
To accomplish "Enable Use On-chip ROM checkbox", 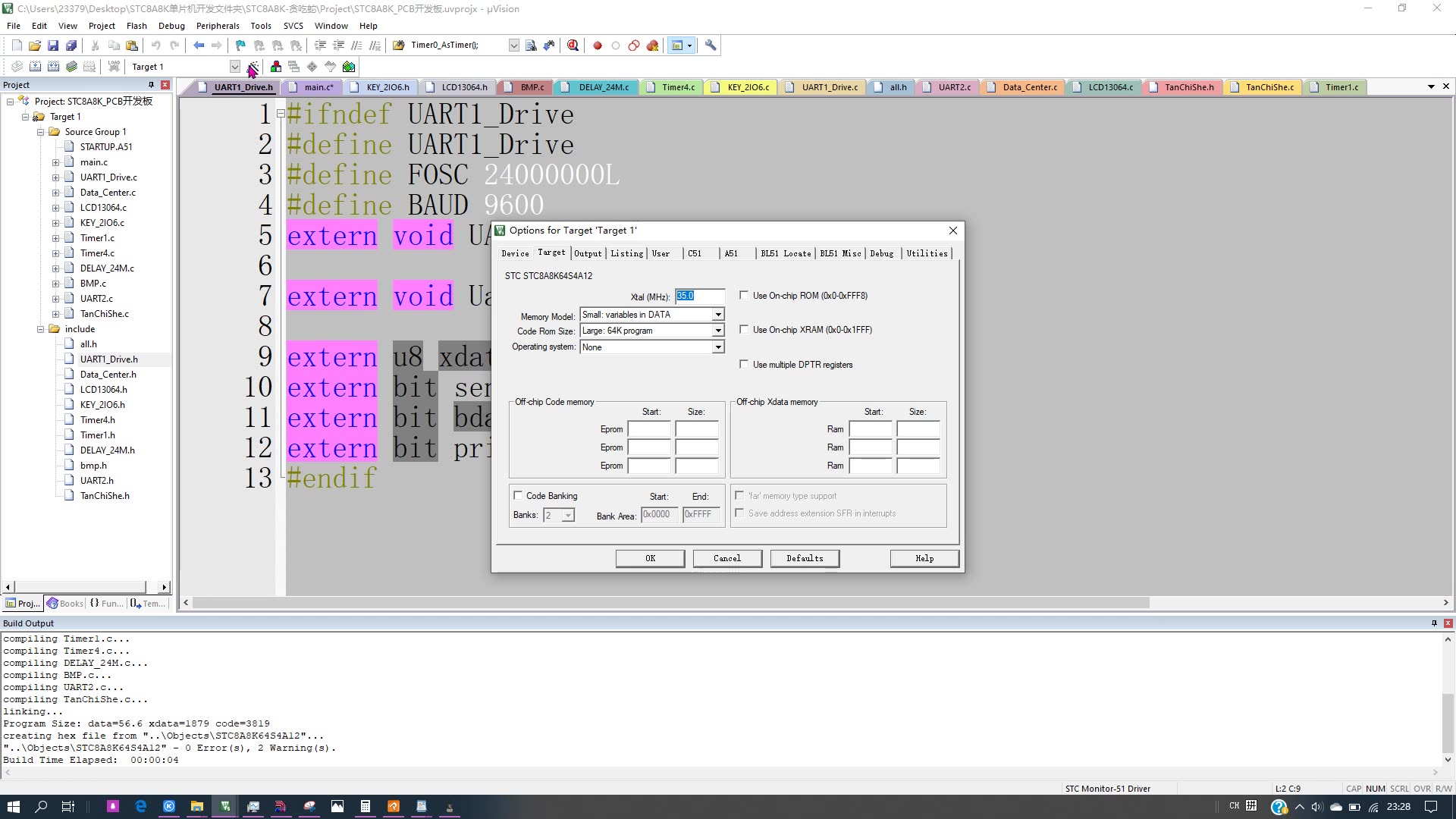I will (744, 296).
